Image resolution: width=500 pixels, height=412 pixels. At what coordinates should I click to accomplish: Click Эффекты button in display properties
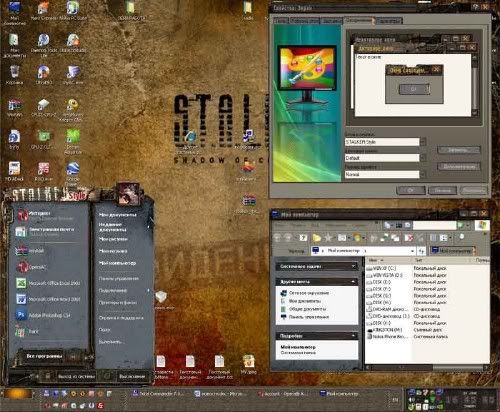click(x=458, y=150)
